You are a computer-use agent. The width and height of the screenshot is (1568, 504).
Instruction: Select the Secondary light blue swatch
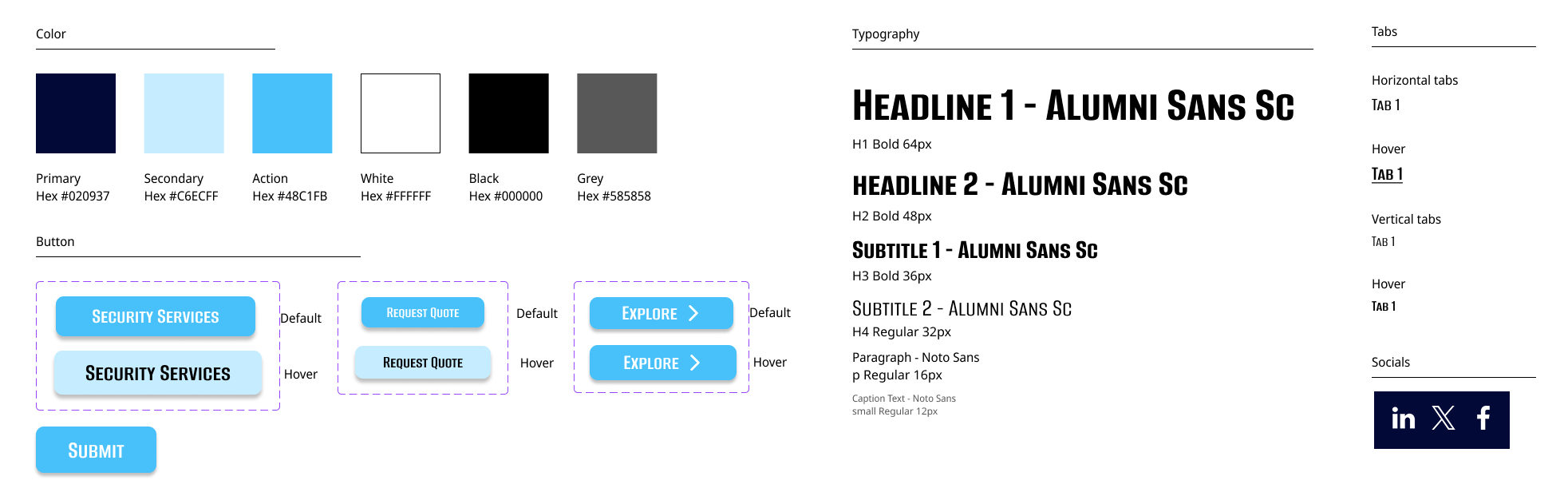pyautogui.click(x=184, y=113)
